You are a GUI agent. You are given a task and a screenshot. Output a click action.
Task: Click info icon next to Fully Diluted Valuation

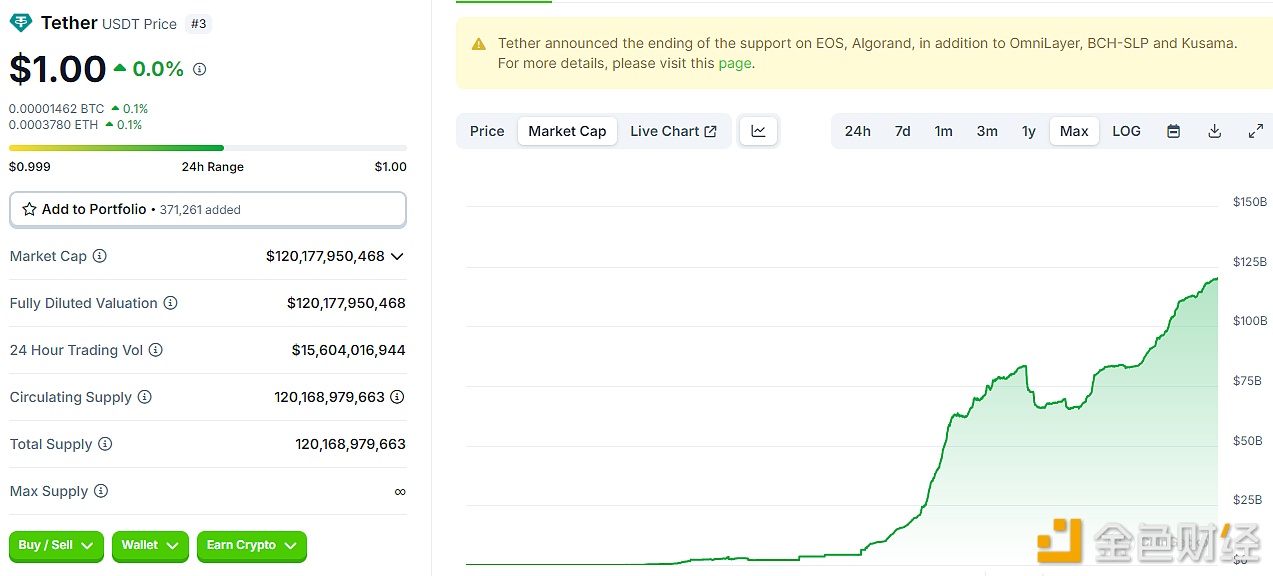[170, 303]
